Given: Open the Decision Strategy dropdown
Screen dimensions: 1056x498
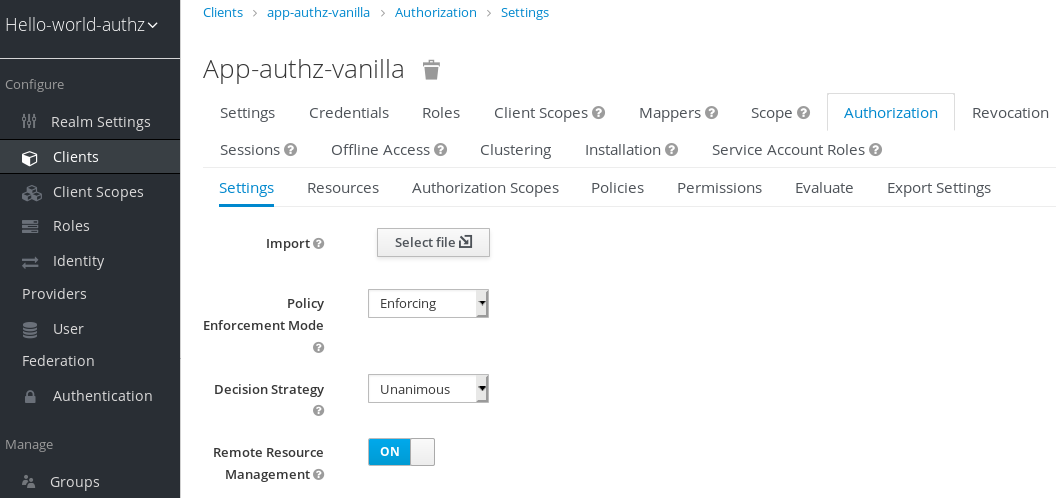Looking at the screenshot, I should (x=427, y=389).
